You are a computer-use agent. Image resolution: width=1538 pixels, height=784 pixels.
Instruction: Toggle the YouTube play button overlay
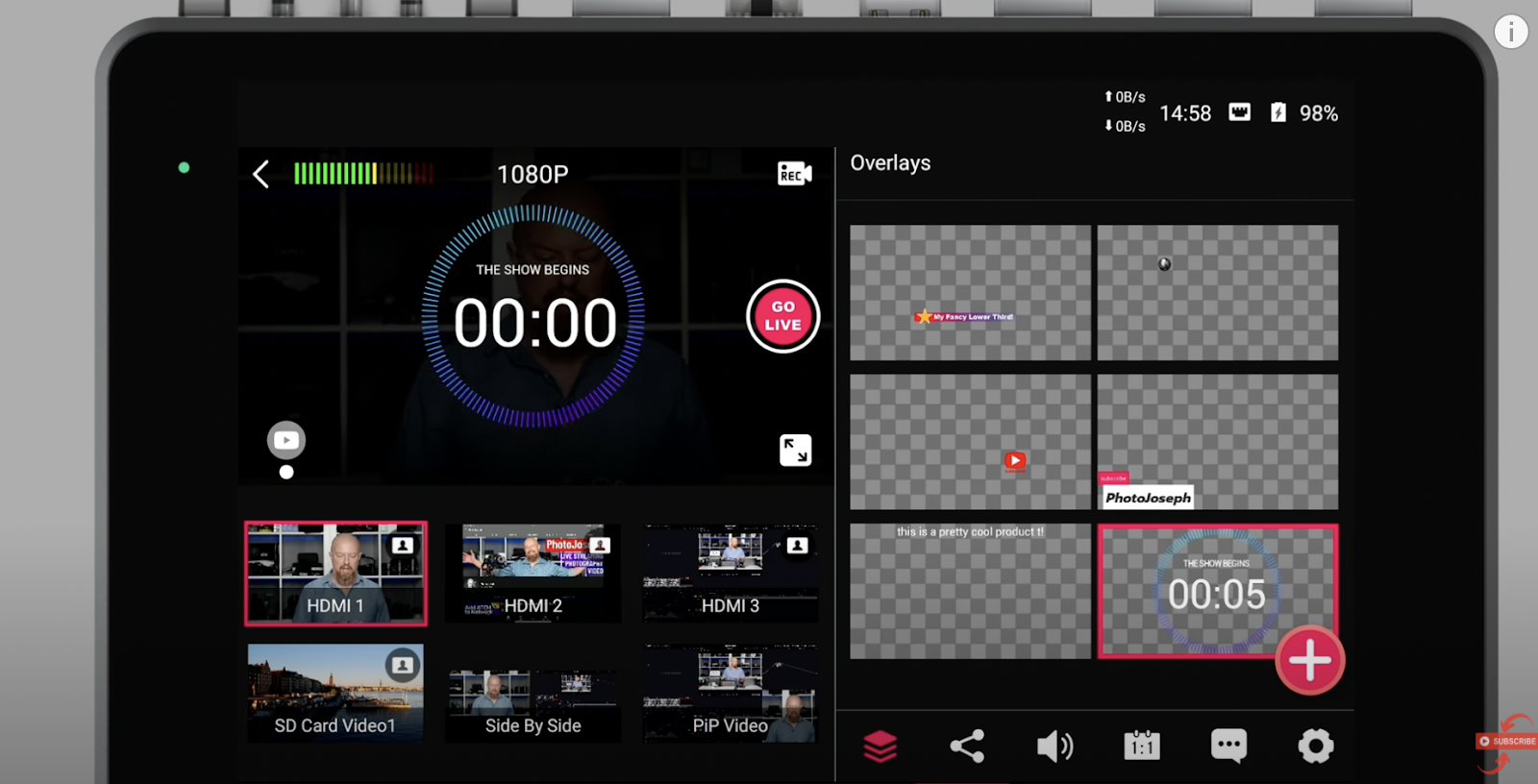click(x=970, y=442)
